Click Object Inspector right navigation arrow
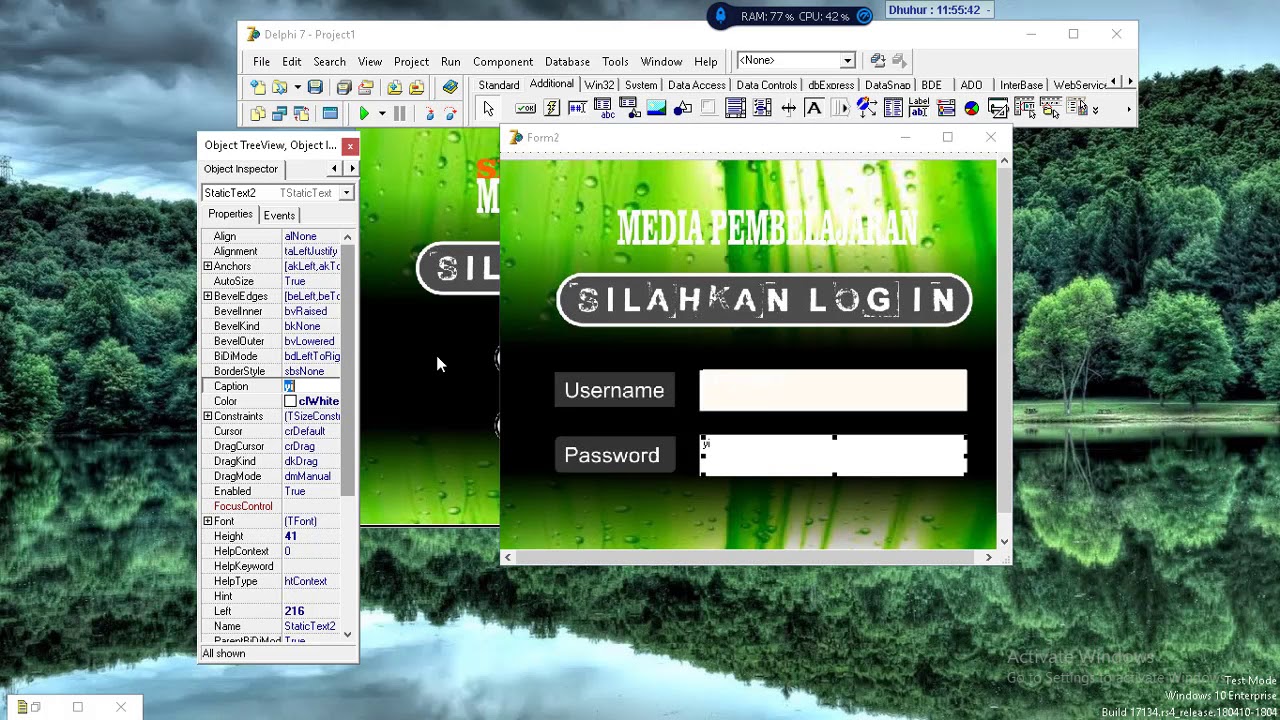The width and height of the screenshot is (1280, 720). pos(351,169)
